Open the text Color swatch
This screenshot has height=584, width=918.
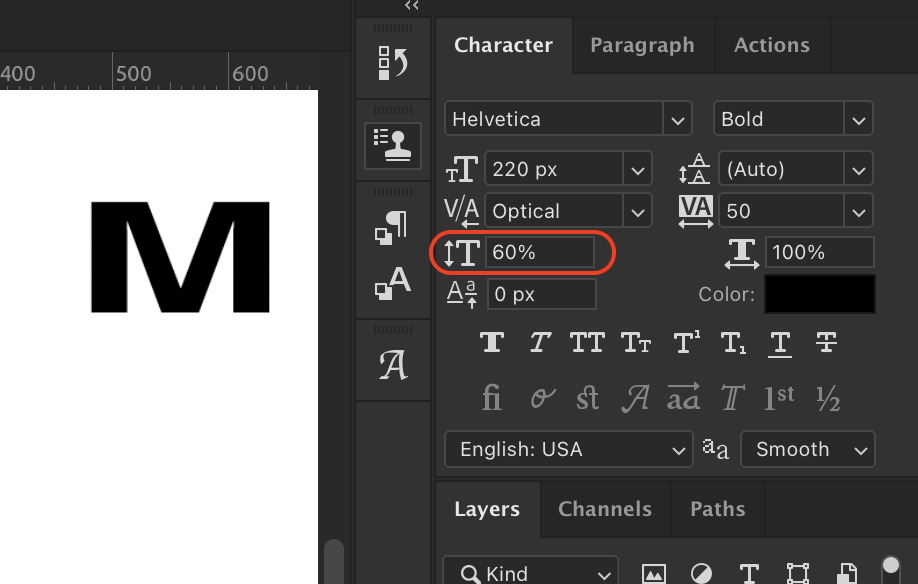click(x=820, y=294)
